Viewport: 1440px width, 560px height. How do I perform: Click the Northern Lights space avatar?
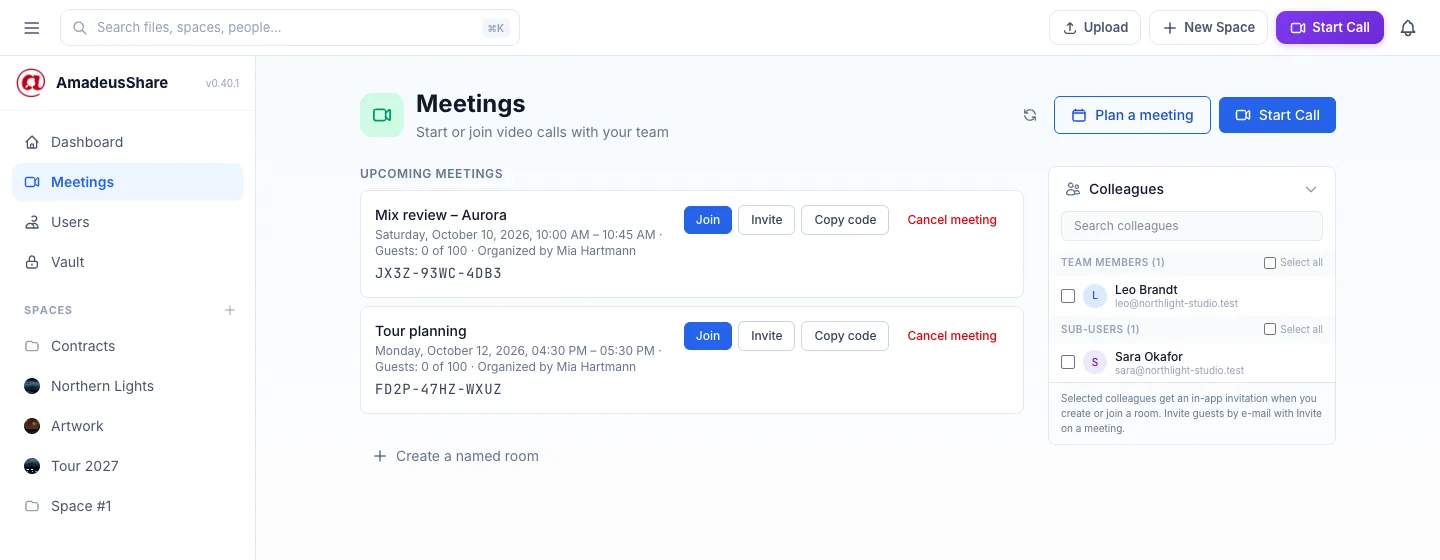(32, 386)
